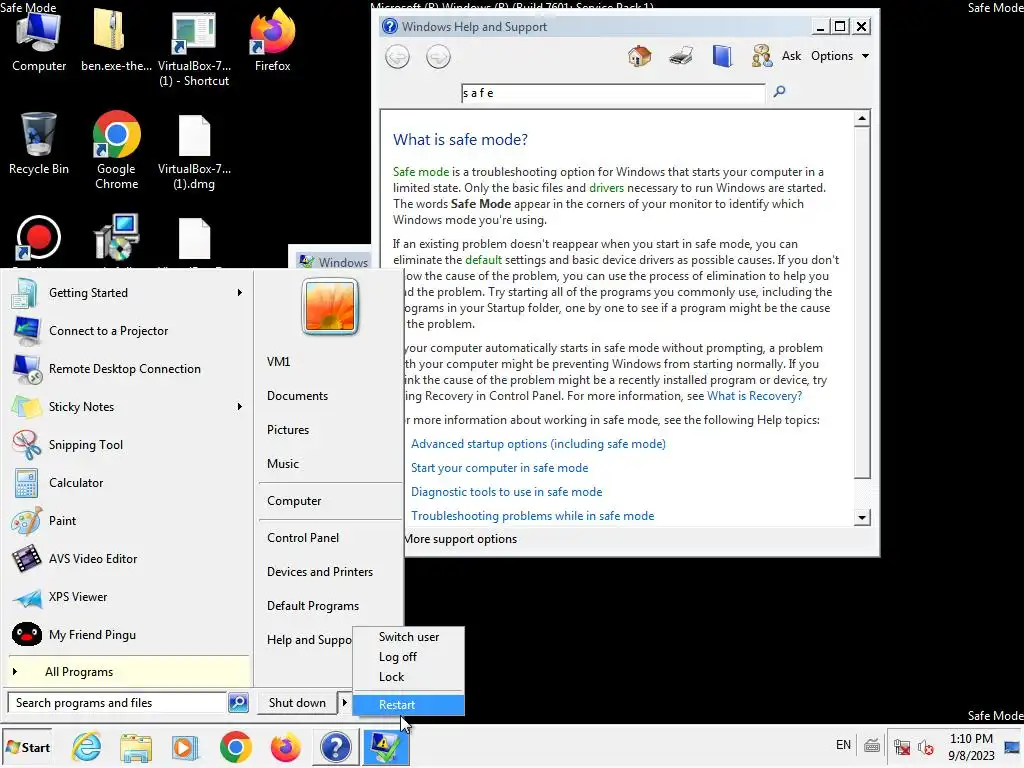1024x768 pixels.
Task: Open Documents from Start menu
Action: [x=297, y=396]
